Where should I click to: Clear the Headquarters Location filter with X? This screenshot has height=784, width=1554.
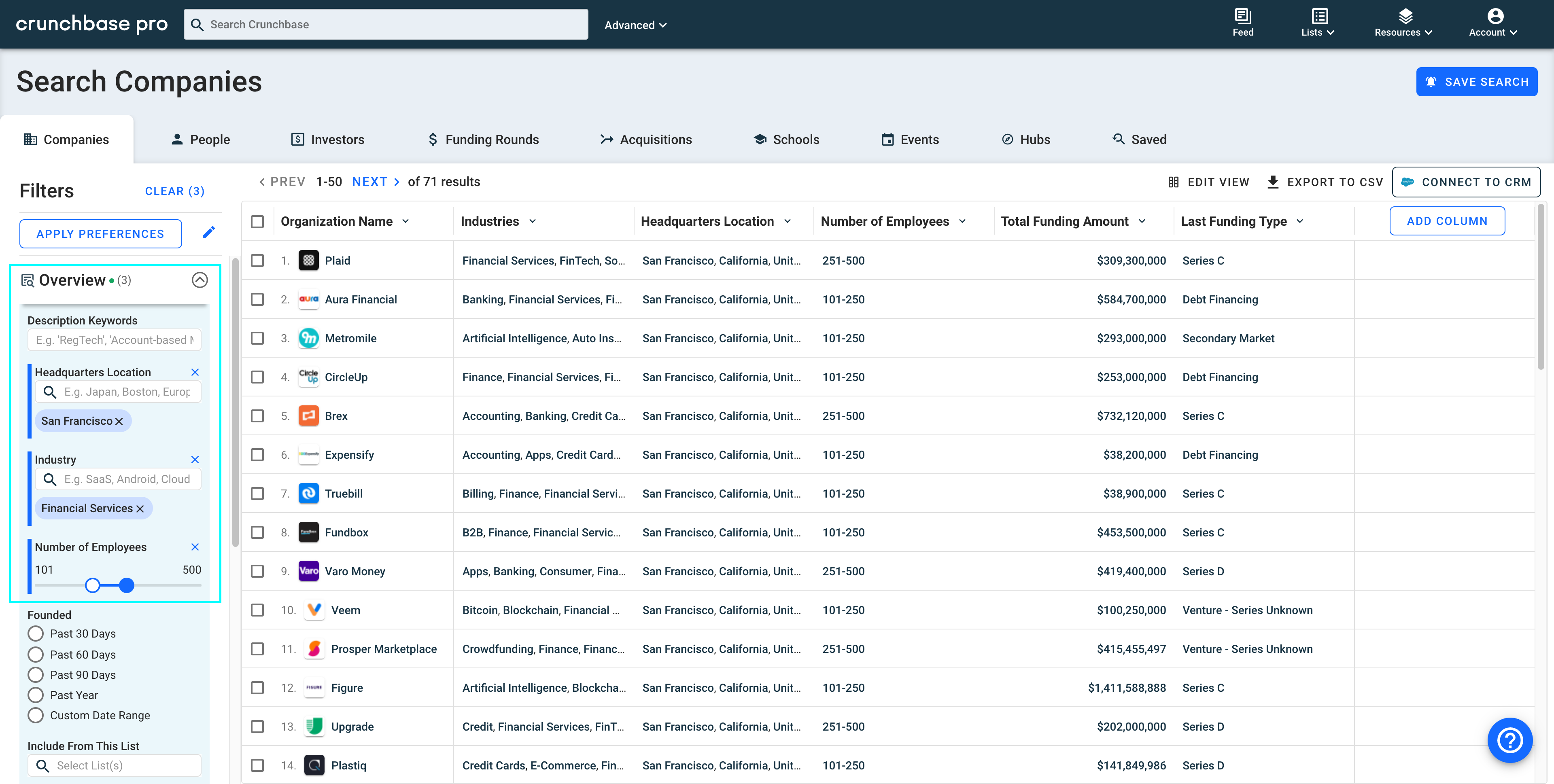click(x=195, y=372)
